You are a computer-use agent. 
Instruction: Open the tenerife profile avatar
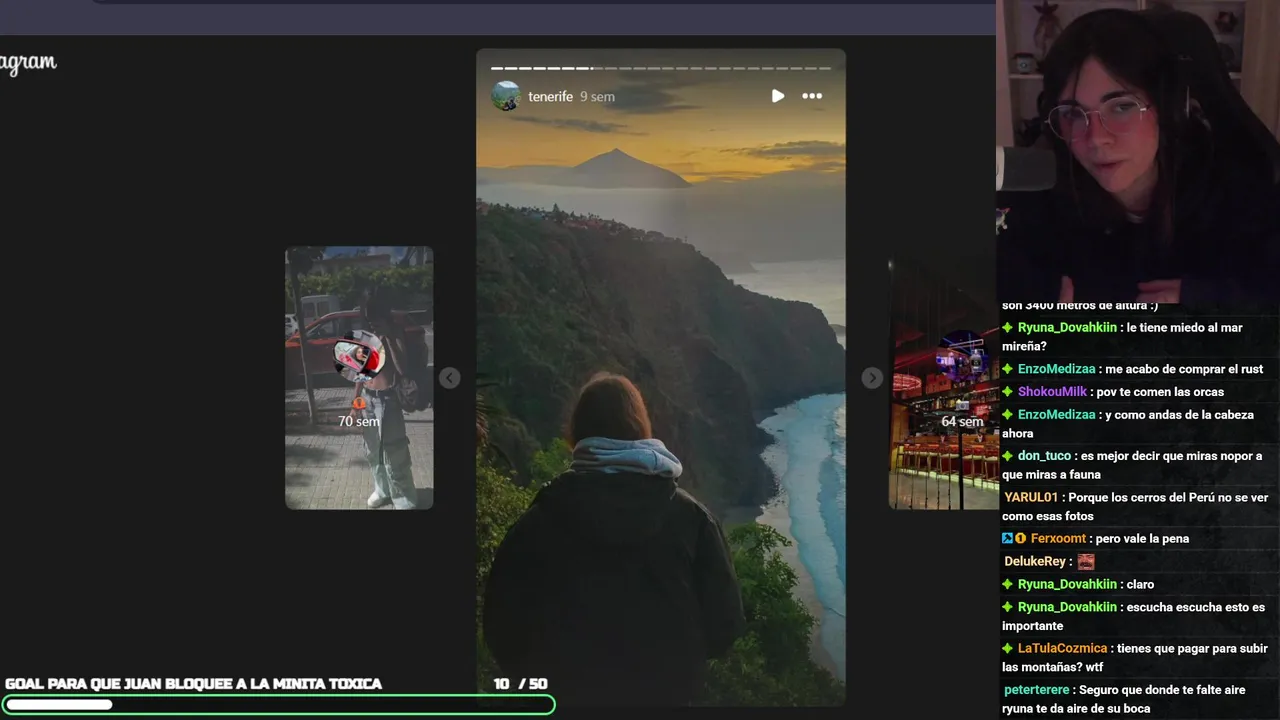pos(506,96)
